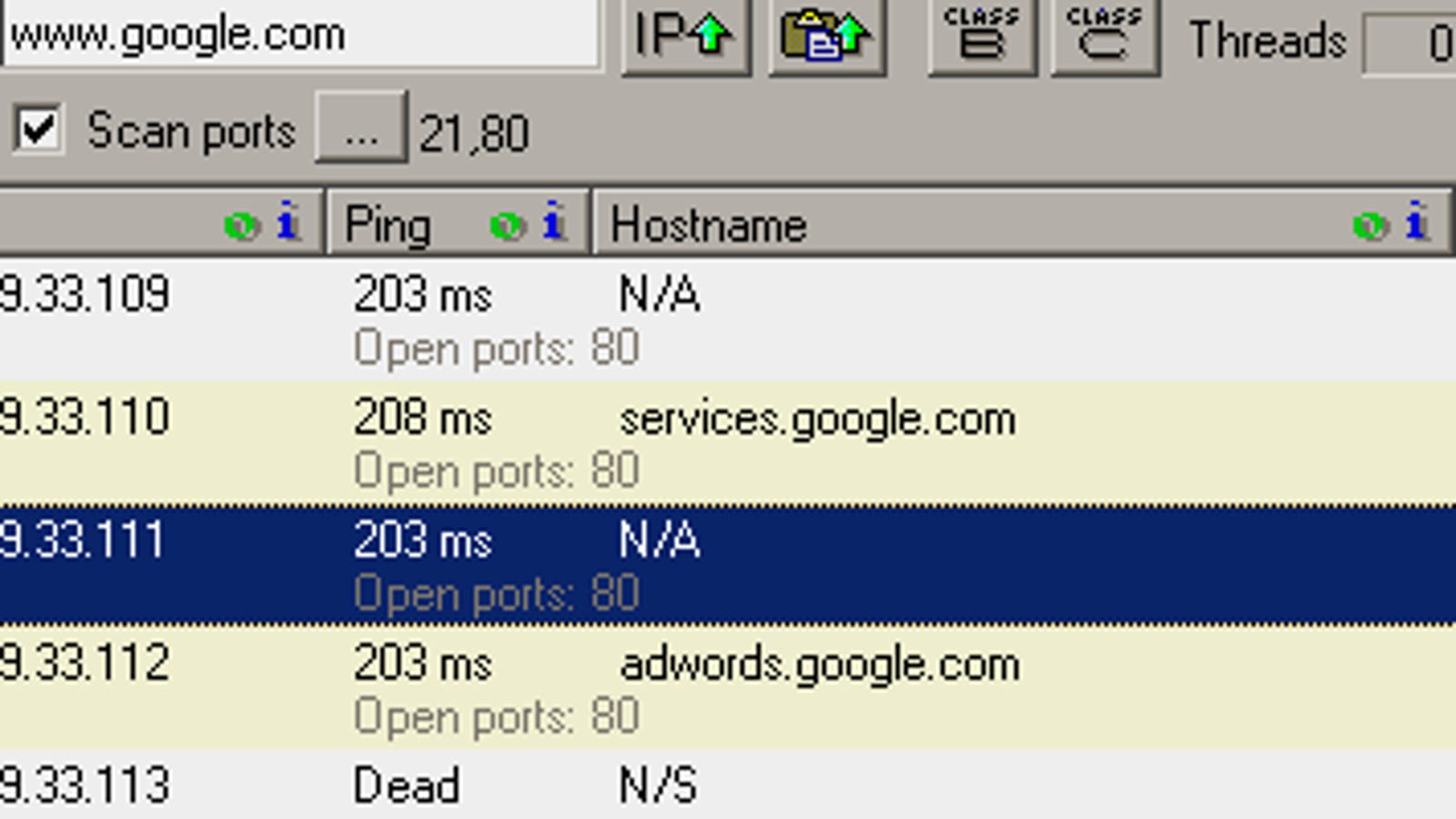The width and height of the screenshot is (1456, 819).
Task: Click the services.google.com hostname
Action: click(817, 420)
